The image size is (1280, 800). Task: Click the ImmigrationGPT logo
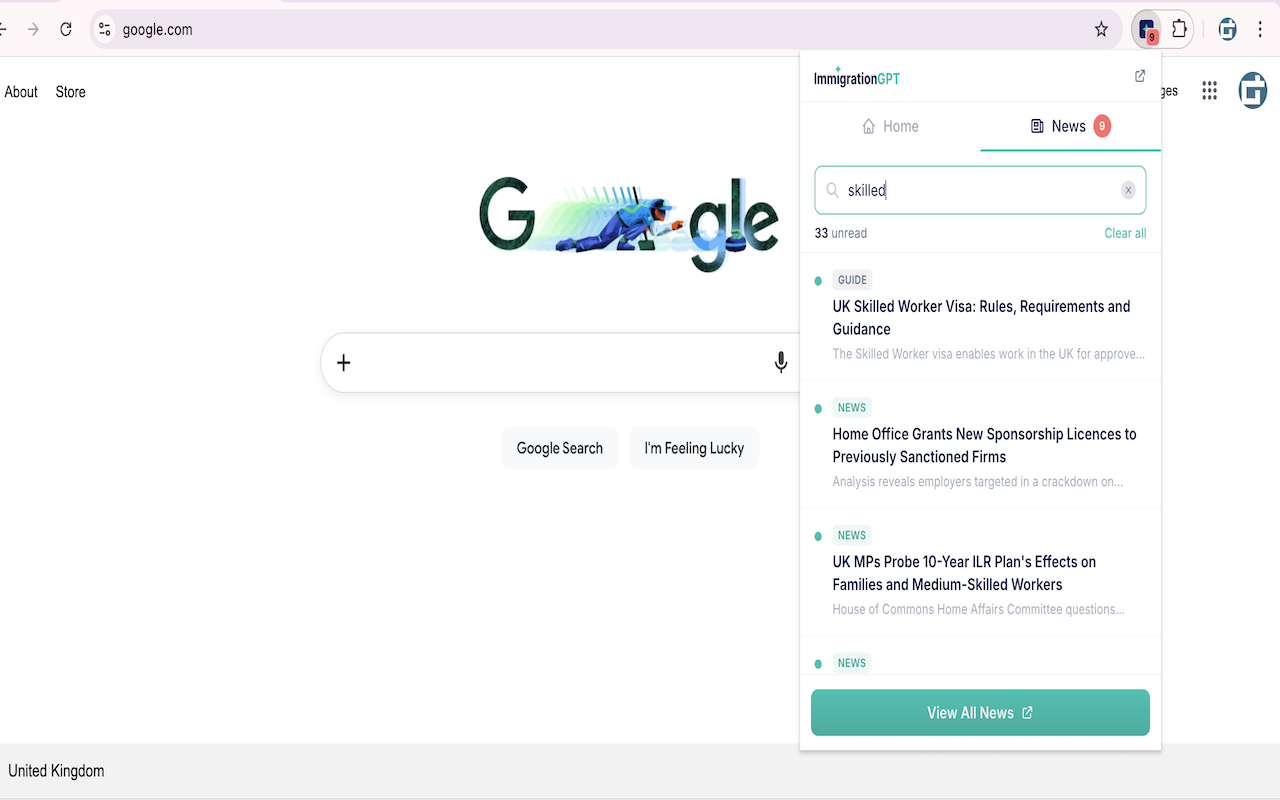pyautogui.click(x=856, y=77)
